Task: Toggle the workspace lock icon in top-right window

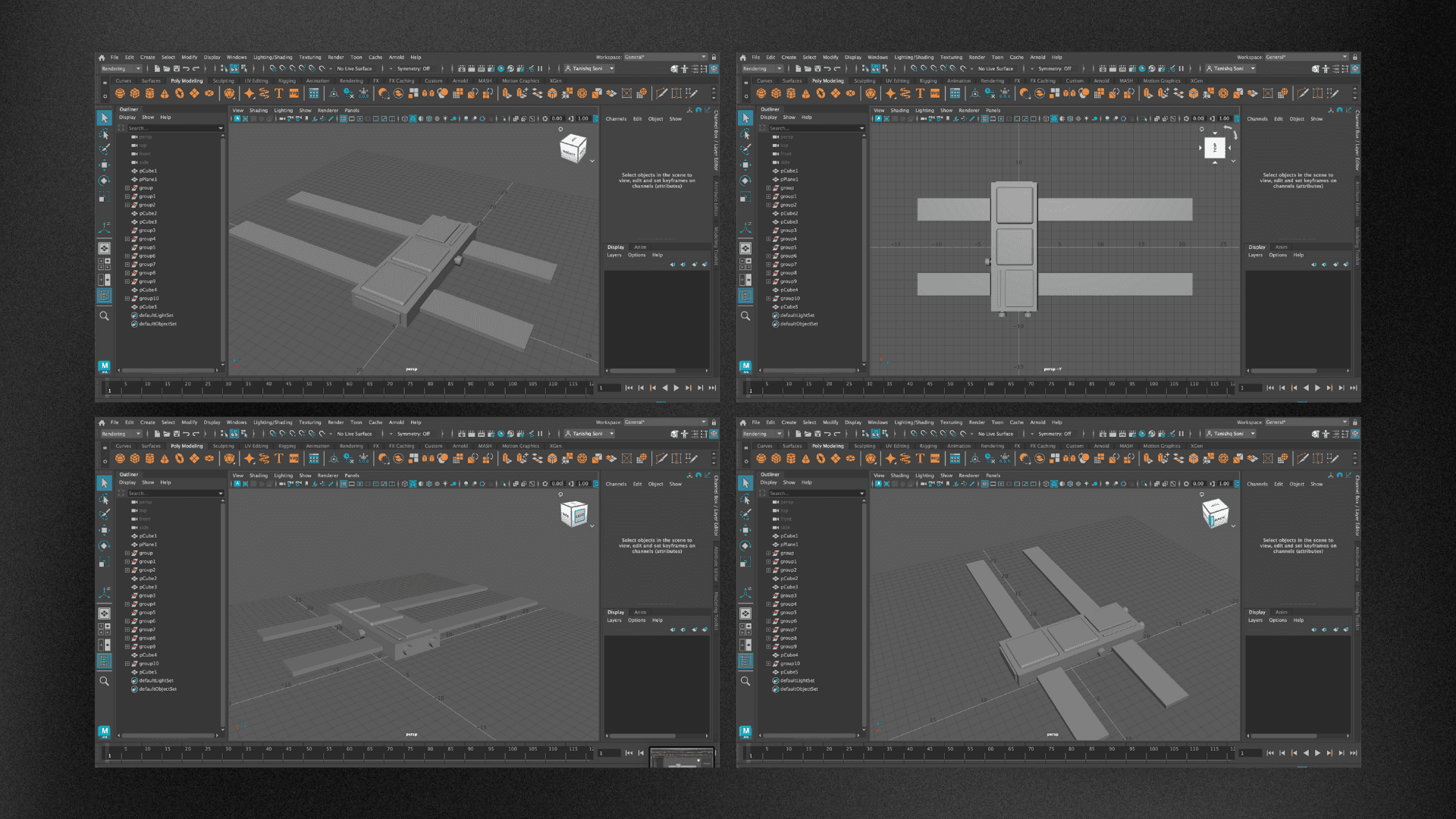Action: pos(1354,57)
